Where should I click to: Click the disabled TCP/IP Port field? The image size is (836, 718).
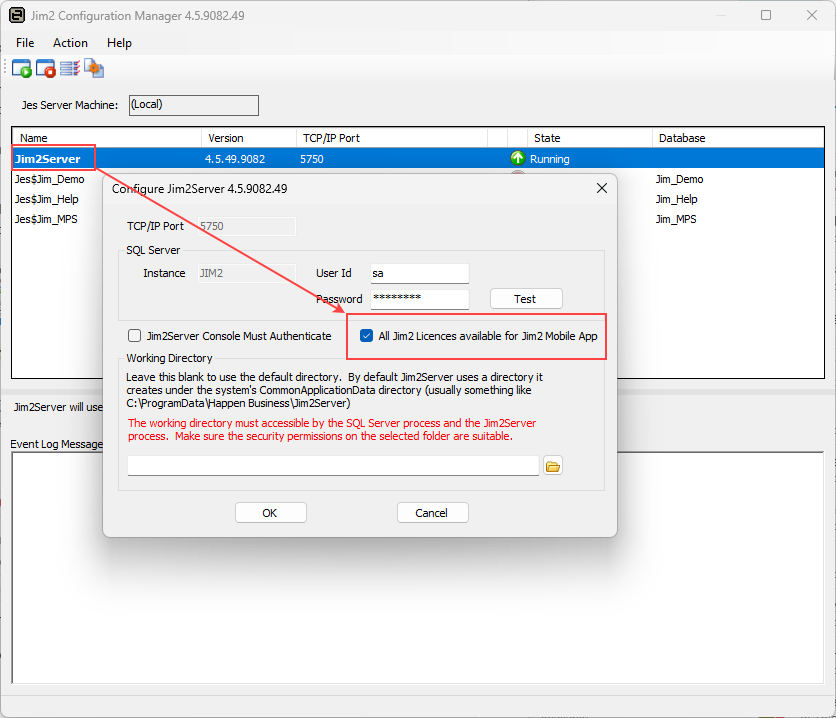coord(246,226)
